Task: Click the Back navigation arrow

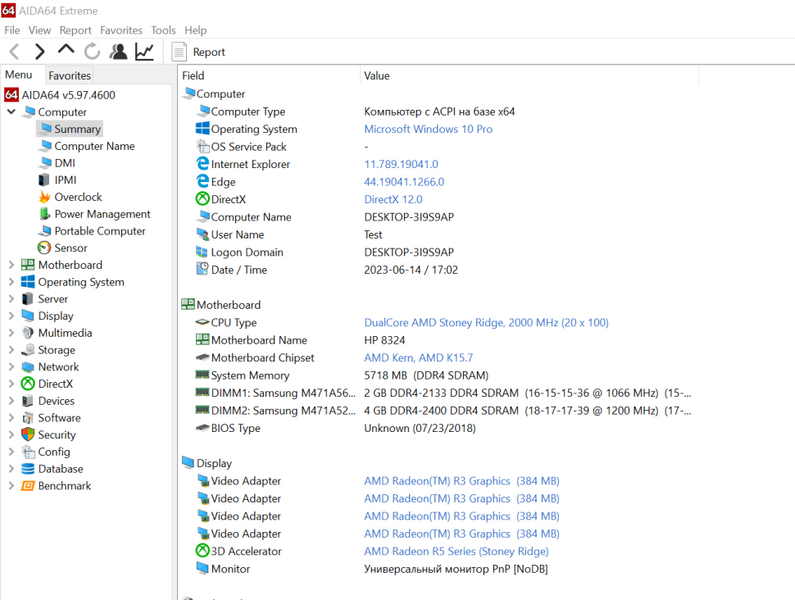Action: pyautogui.click(x=15, y=51)
